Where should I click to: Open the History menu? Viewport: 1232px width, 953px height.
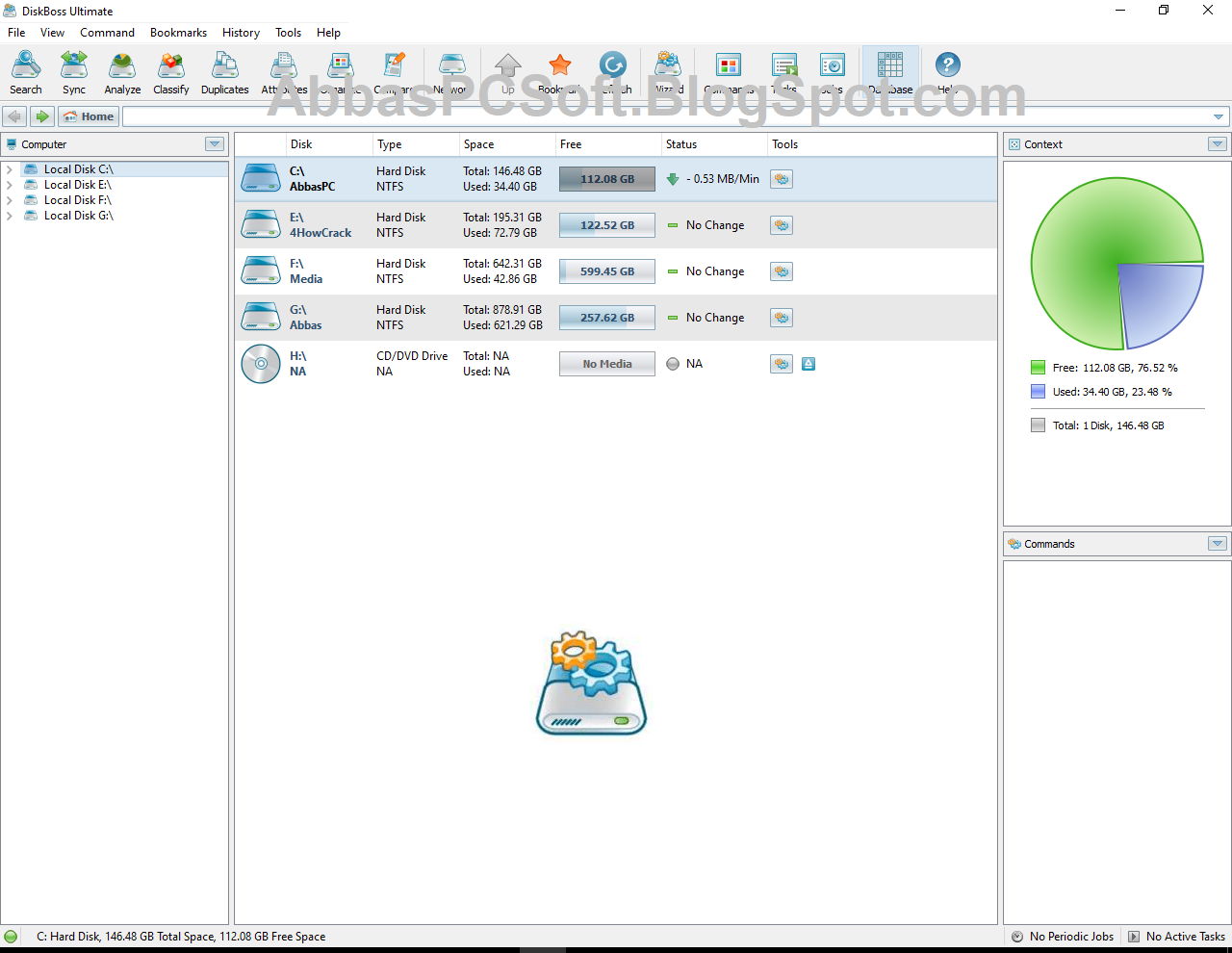pos(241,33)
